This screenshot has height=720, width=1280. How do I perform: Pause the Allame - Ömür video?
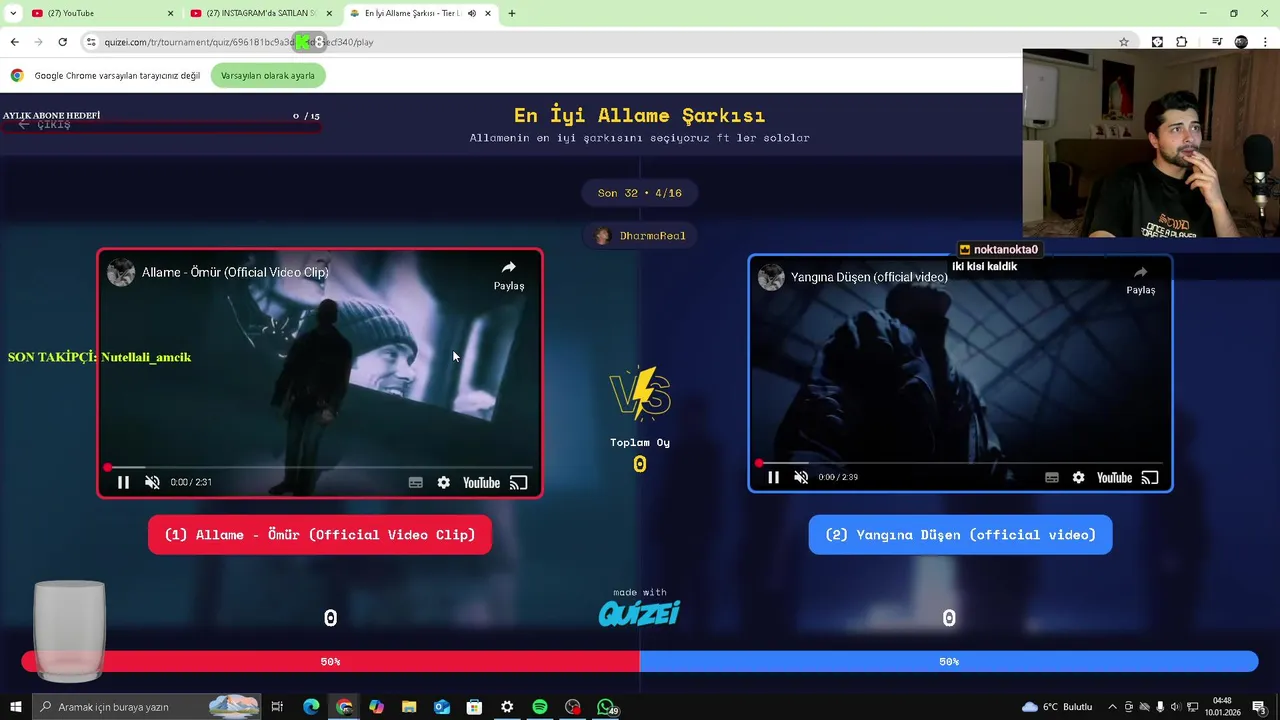[123, 482]
